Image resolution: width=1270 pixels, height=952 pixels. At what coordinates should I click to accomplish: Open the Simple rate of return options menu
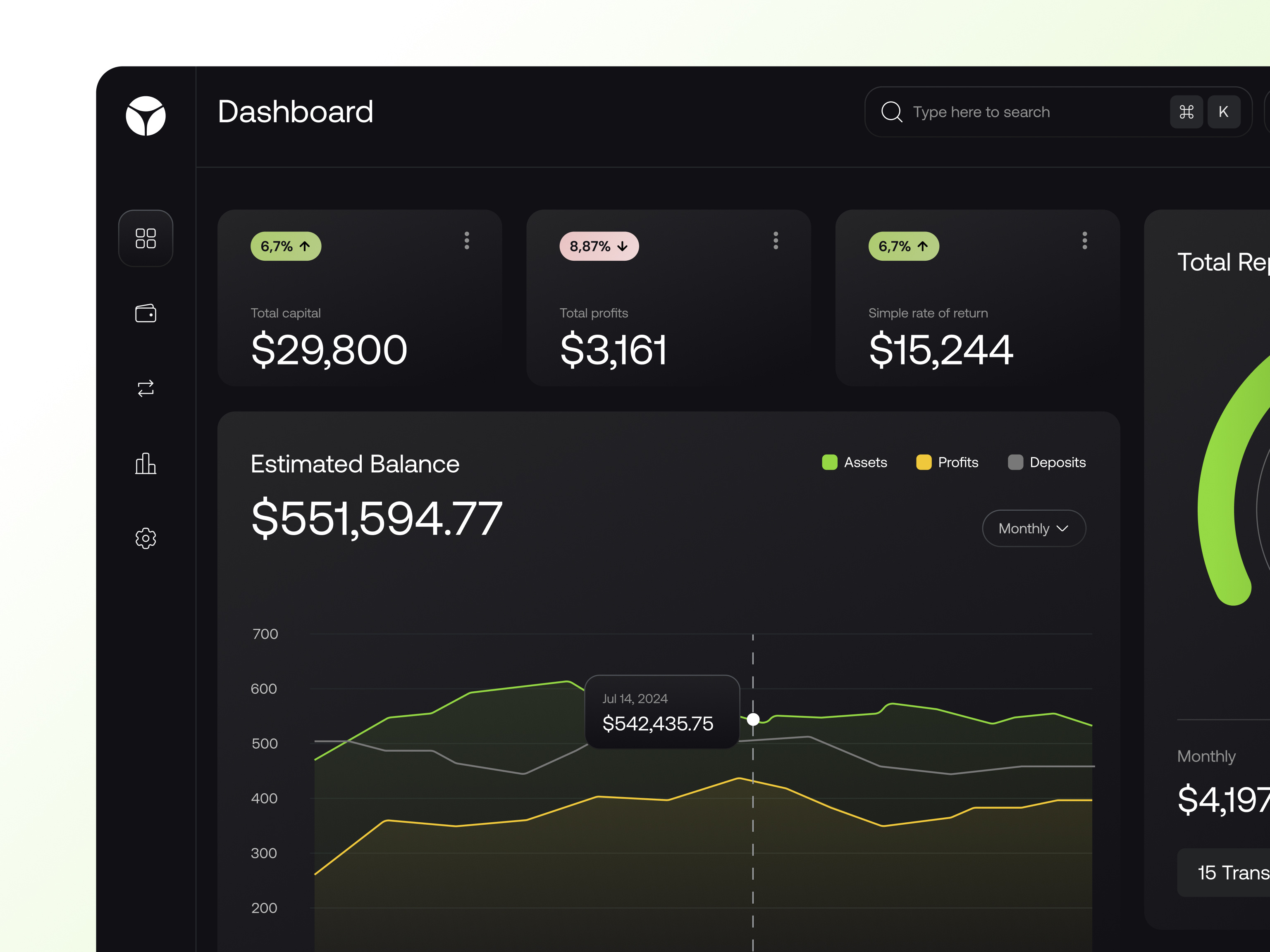(x=1084, y=241)
